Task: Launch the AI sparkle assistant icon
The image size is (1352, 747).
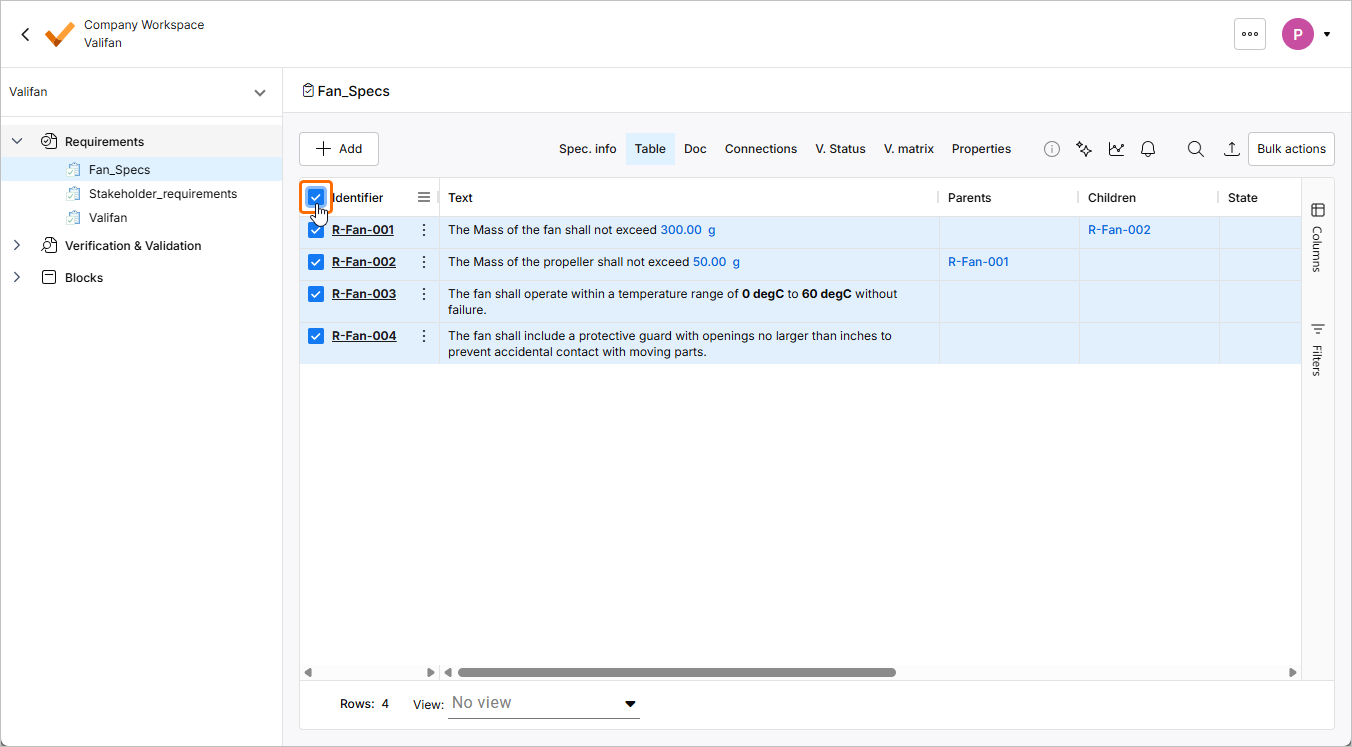Action: pos(1084,149)
